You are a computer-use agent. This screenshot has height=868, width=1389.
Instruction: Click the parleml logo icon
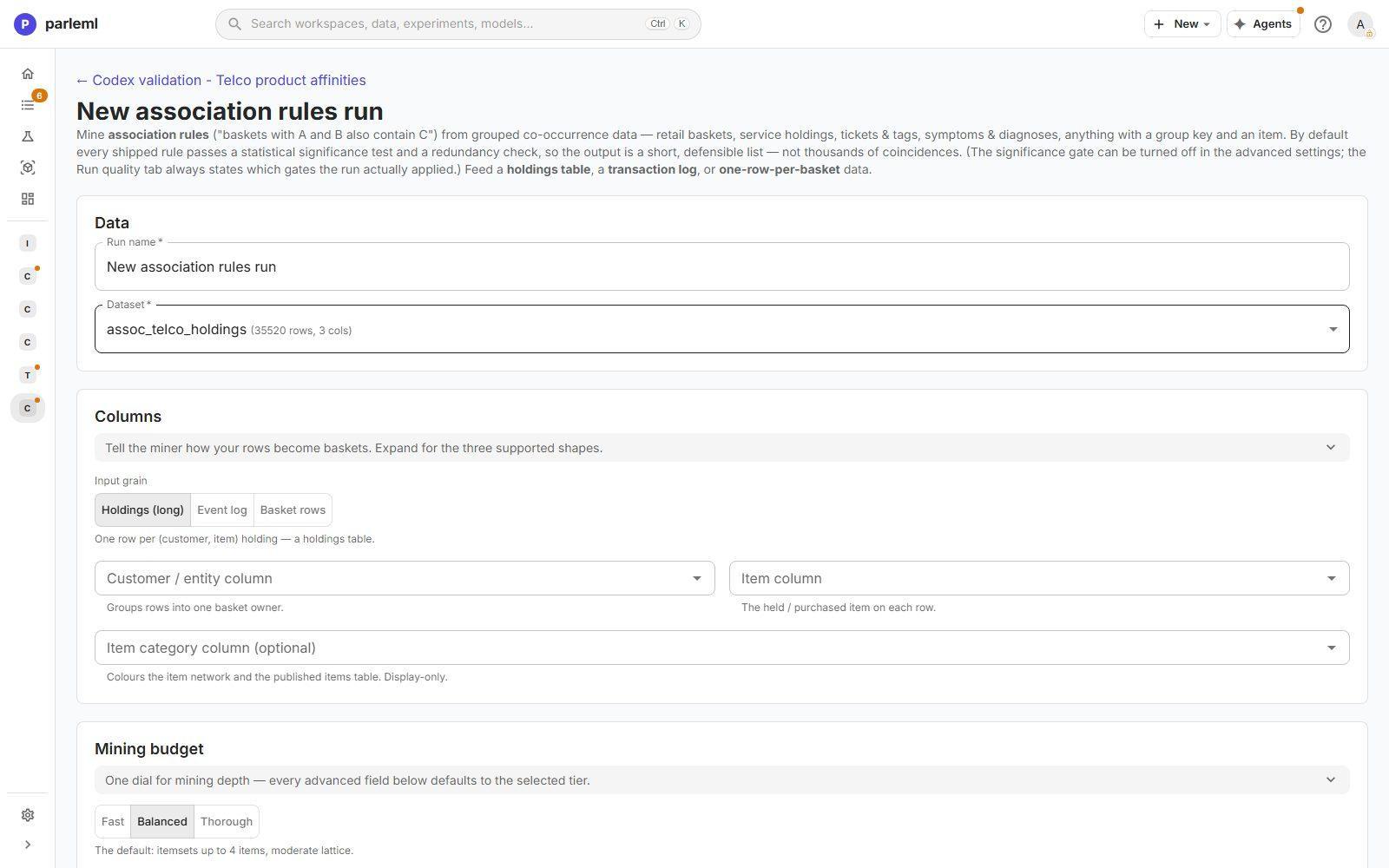click(25, 24)
